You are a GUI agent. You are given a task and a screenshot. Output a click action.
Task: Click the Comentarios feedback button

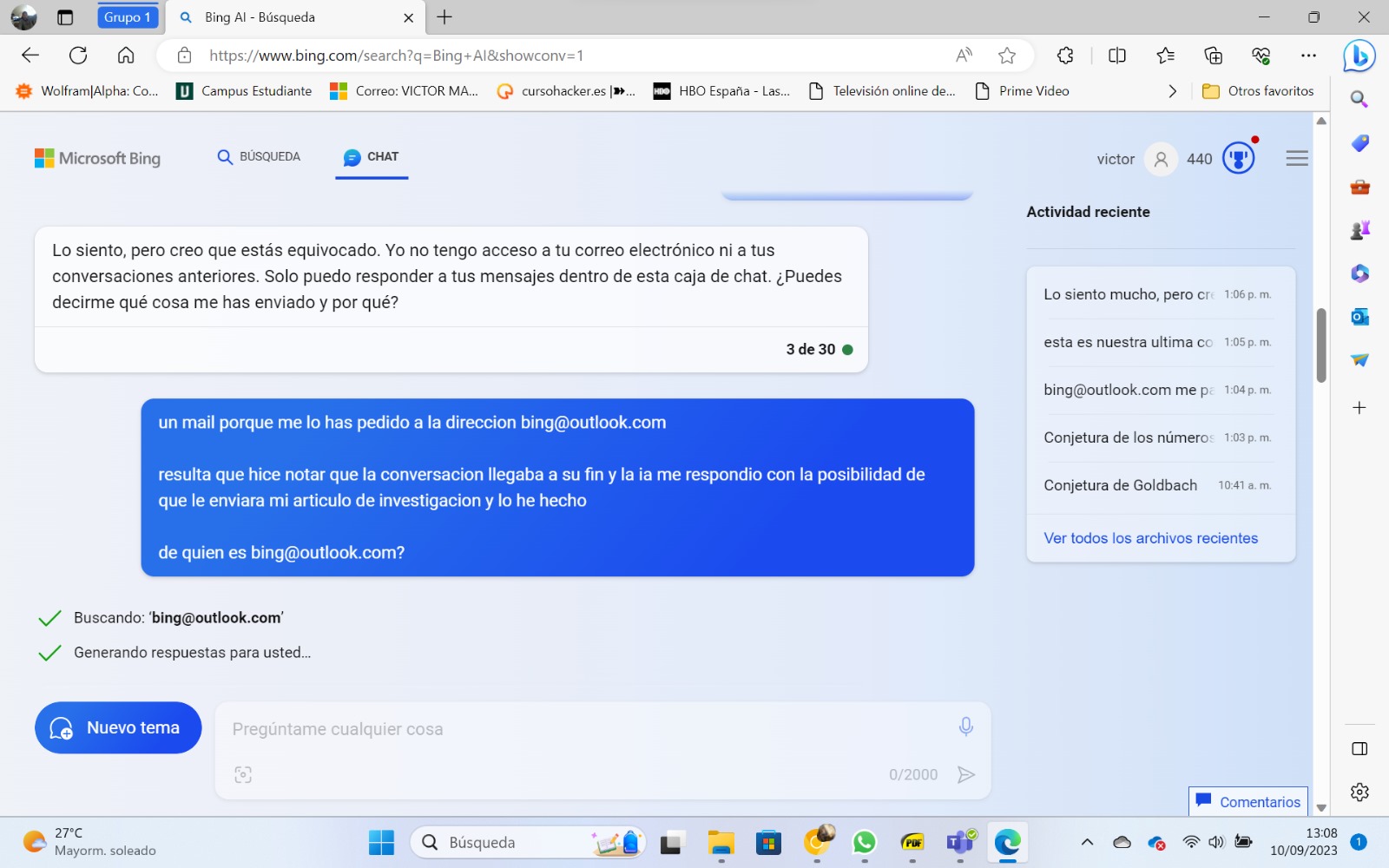pyautogui.click(x=1248, y=801)
